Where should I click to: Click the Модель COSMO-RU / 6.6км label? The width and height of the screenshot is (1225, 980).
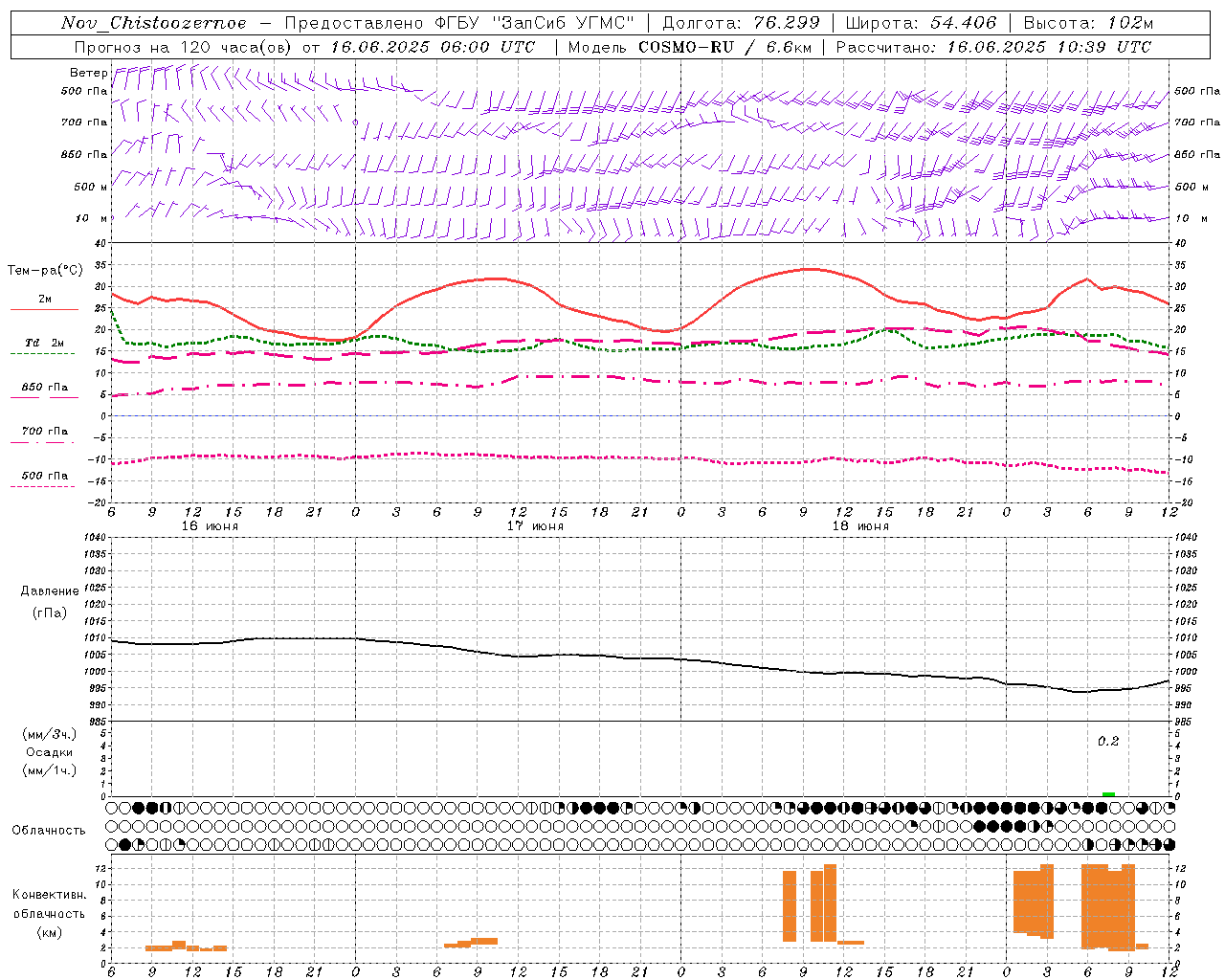688,47
